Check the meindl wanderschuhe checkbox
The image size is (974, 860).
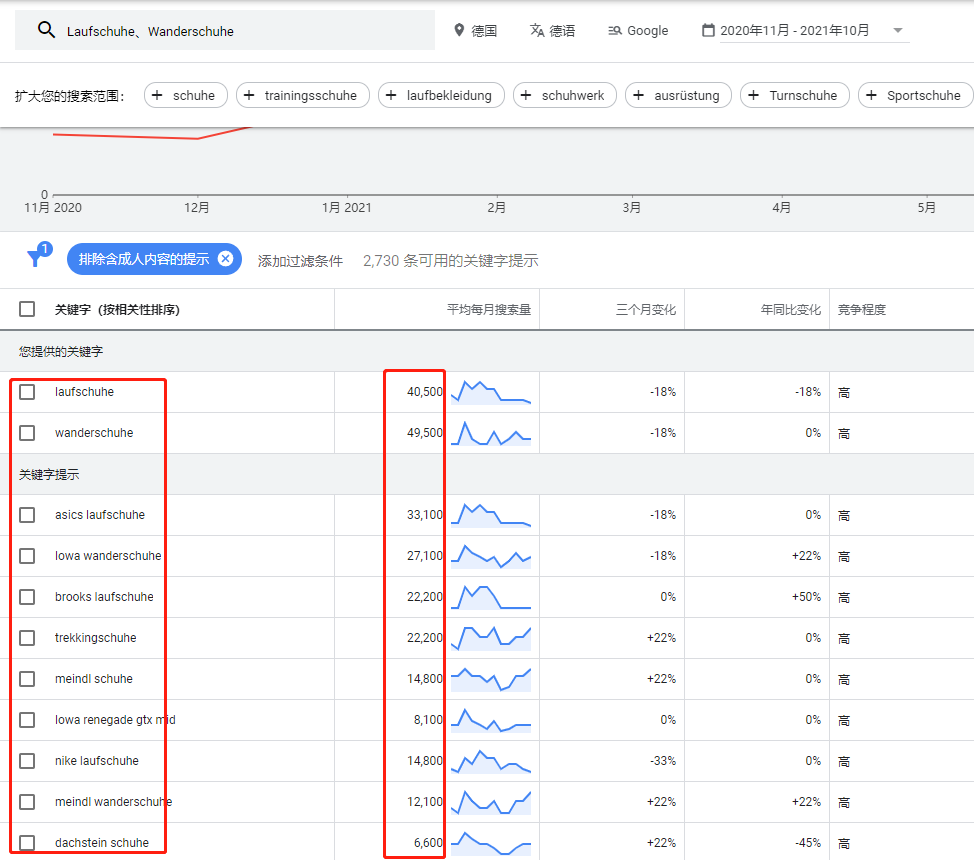coord(27,802)
